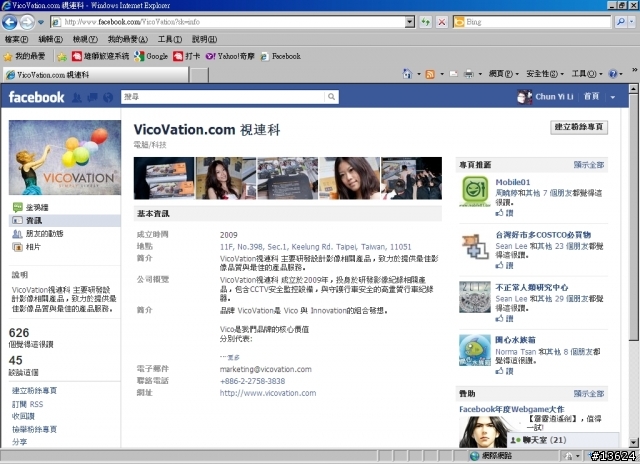Open the address bar dropdown arrow
This screenshot has width=640, height=464.
pos(410,22)
